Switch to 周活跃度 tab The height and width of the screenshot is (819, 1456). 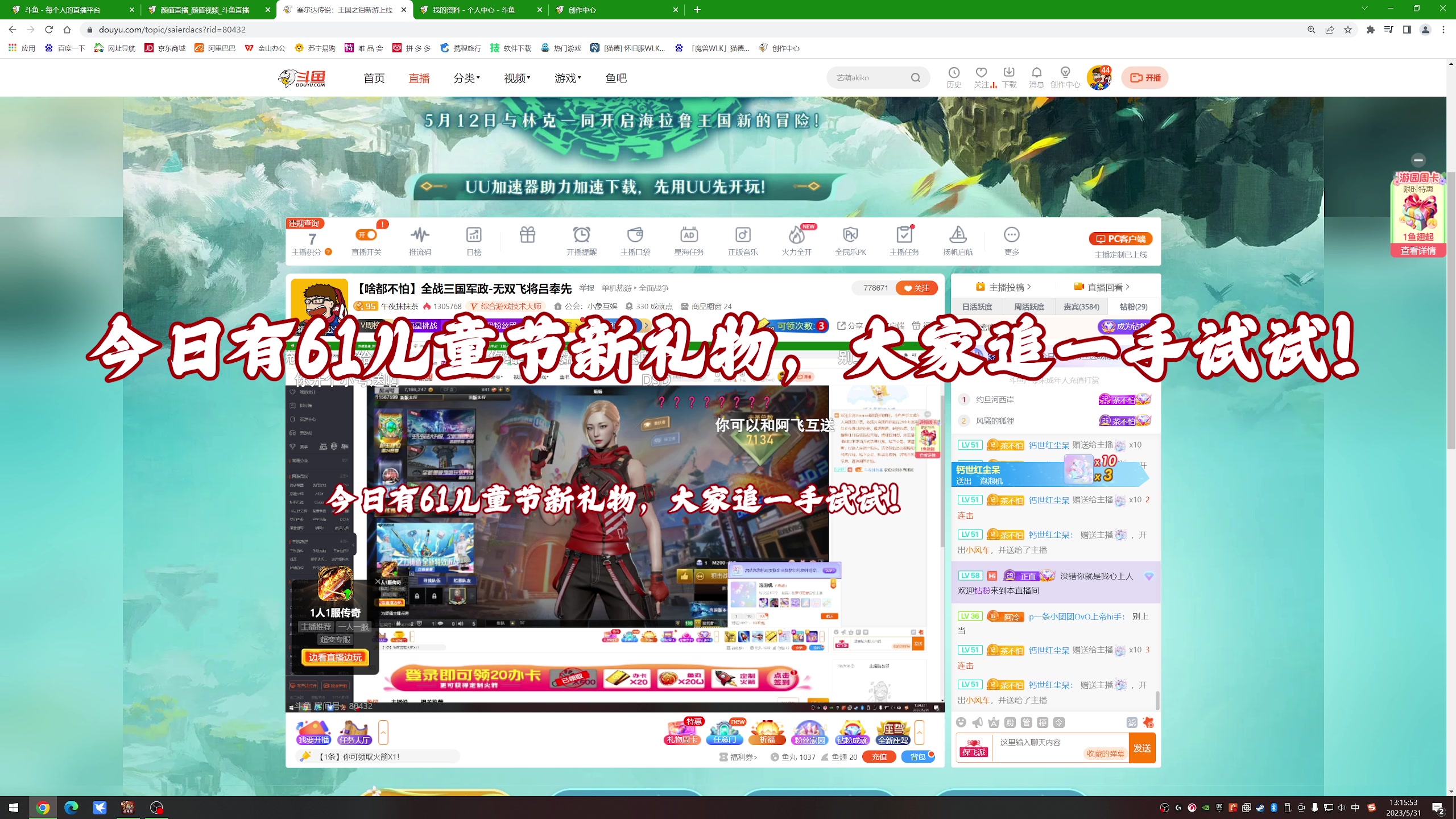tap(1029, 307)
